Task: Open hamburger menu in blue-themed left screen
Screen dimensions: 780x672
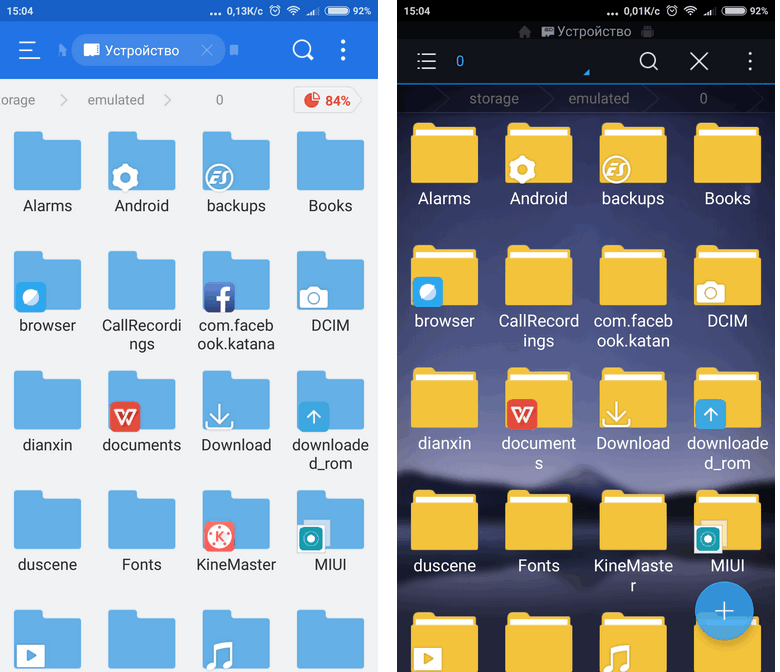Action: (29, 50)
